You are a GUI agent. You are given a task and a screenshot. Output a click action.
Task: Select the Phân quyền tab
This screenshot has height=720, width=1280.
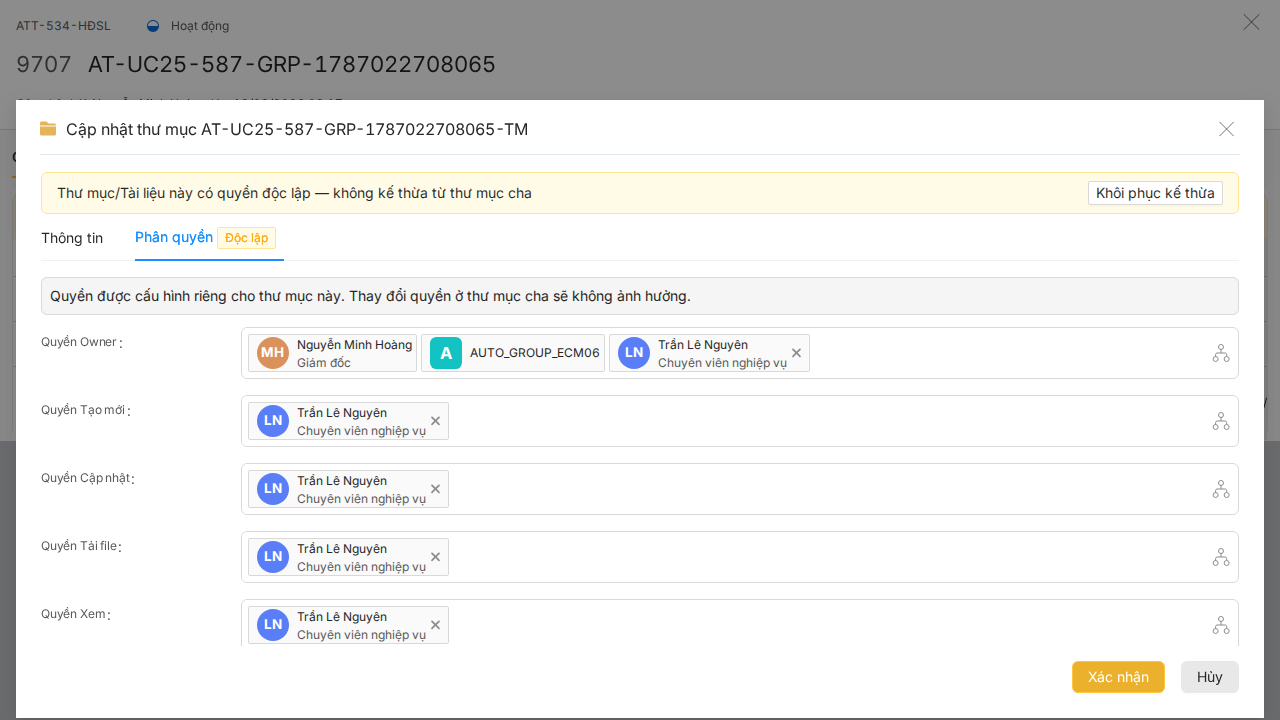pyautogui.click(x=174, y=238)
